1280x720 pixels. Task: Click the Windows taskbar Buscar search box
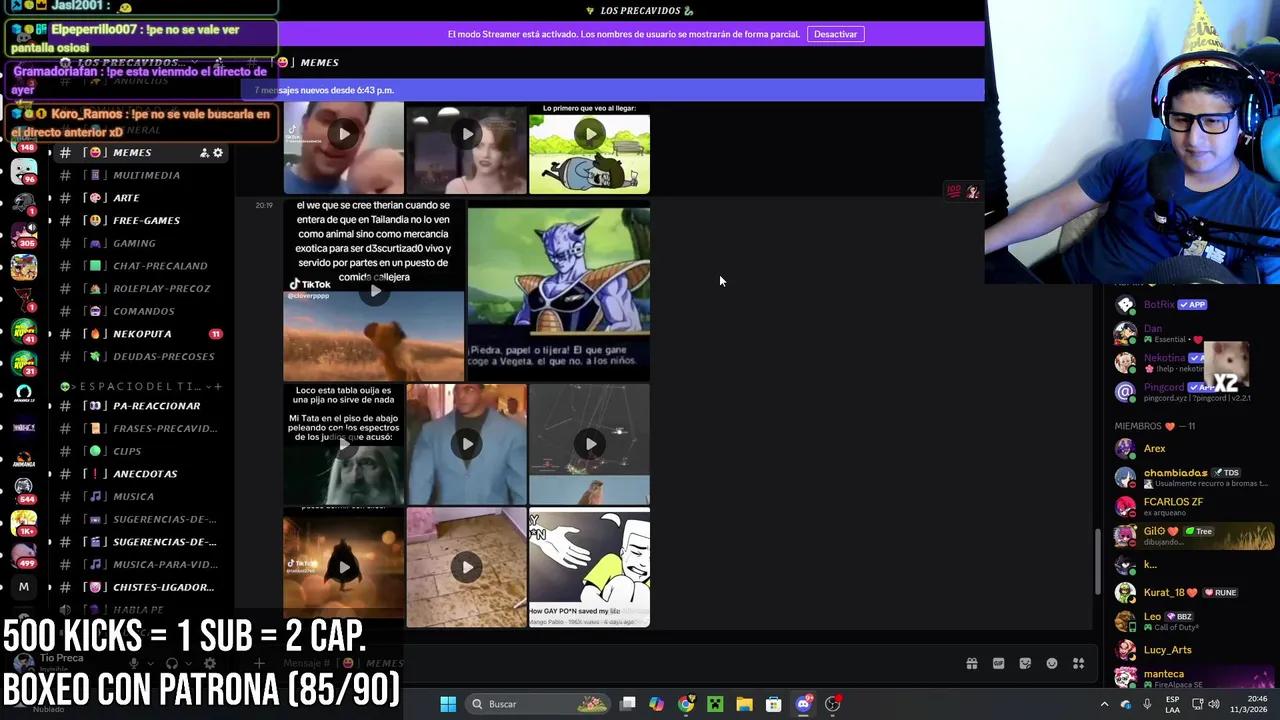(x=538, y=704)
